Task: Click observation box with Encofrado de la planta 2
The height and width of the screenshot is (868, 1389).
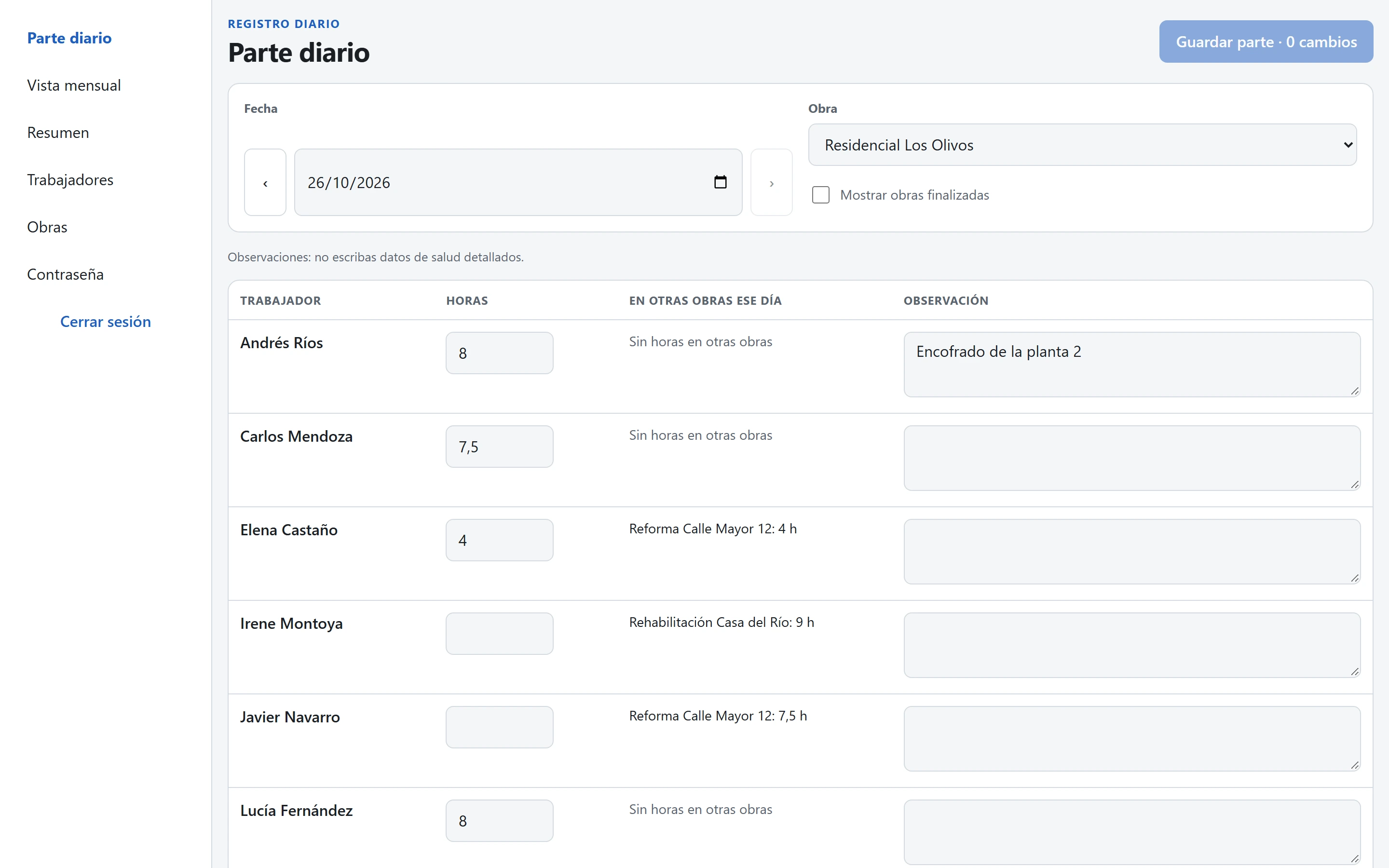Action: (x=1132, y=365)
